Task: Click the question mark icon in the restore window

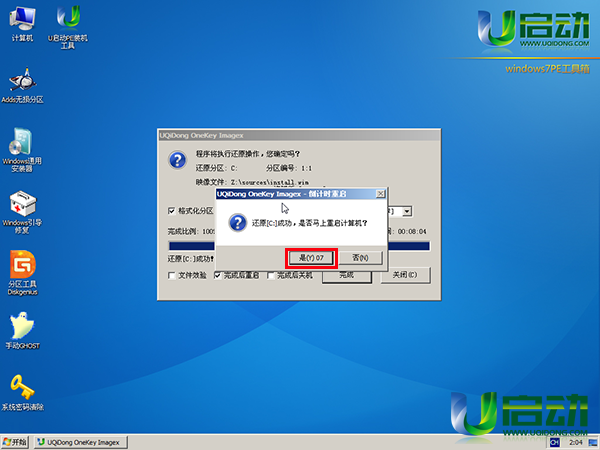Action: 178,160
